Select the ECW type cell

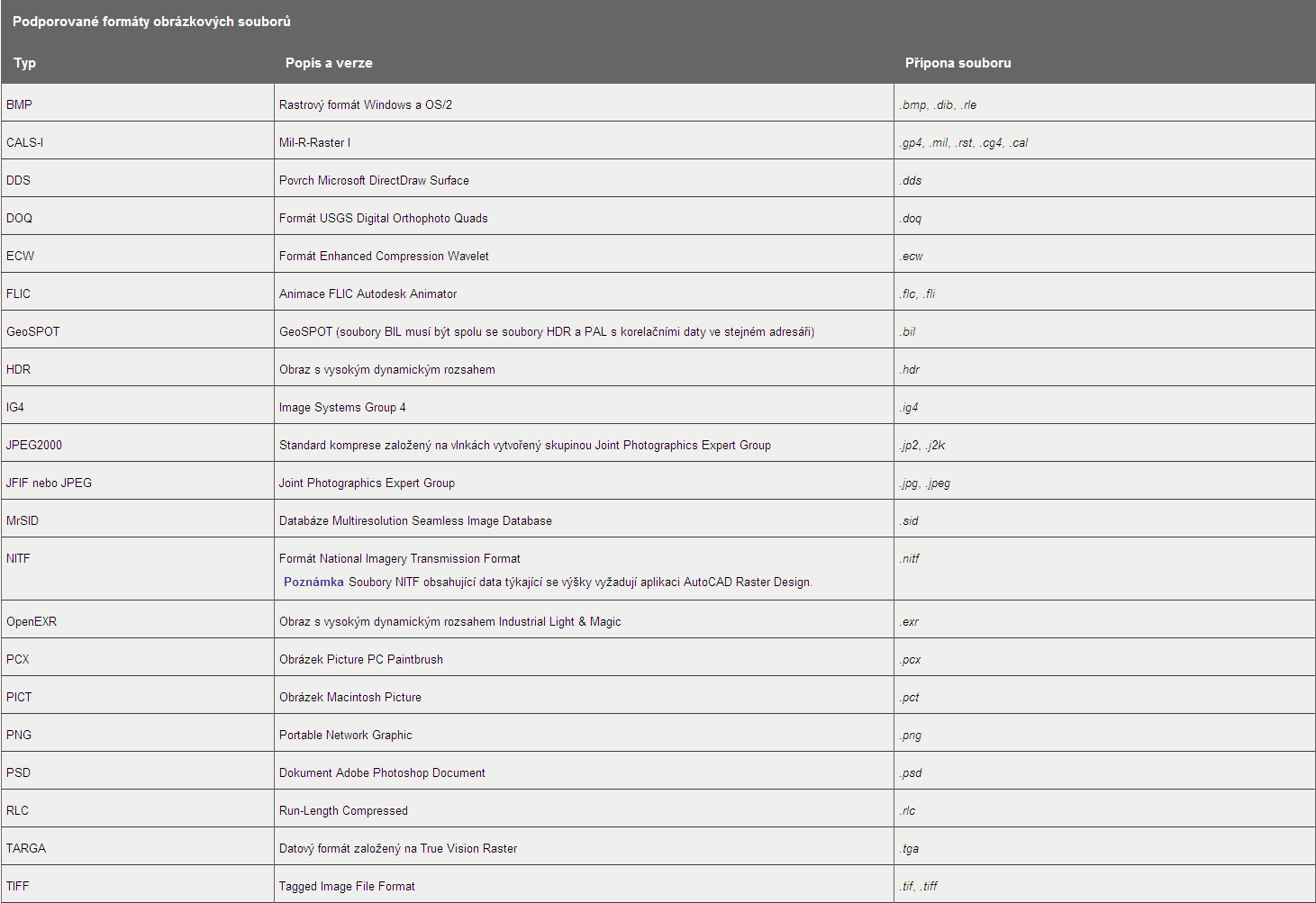[x=20, y=256]
